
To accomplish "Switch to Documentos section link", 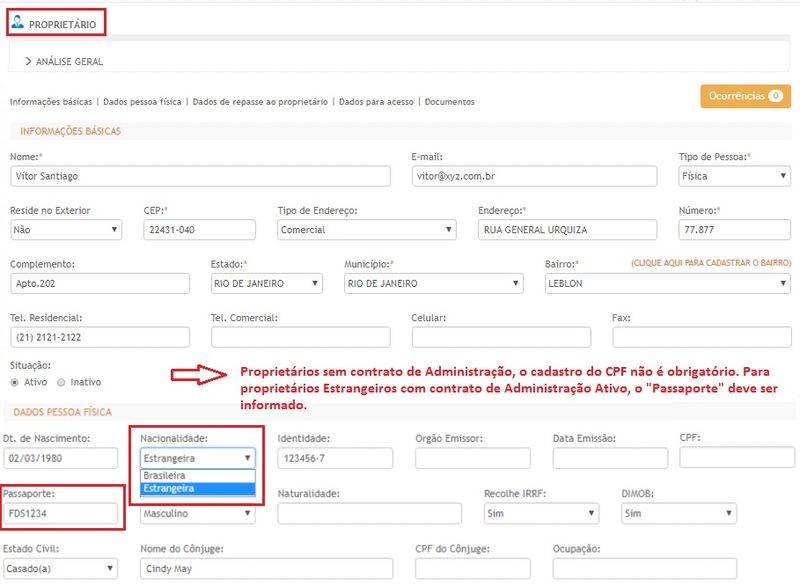I will click(449, 102).
